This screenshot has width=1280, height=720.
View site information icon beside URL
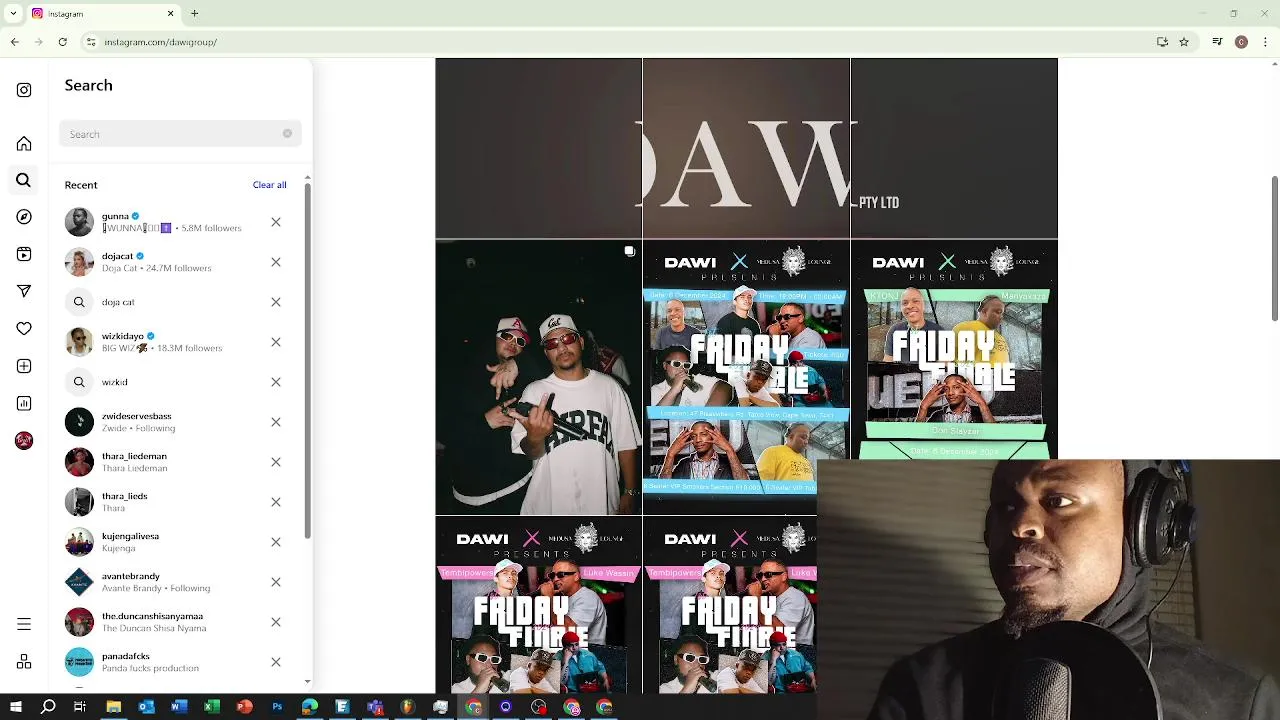coord(91,42)
